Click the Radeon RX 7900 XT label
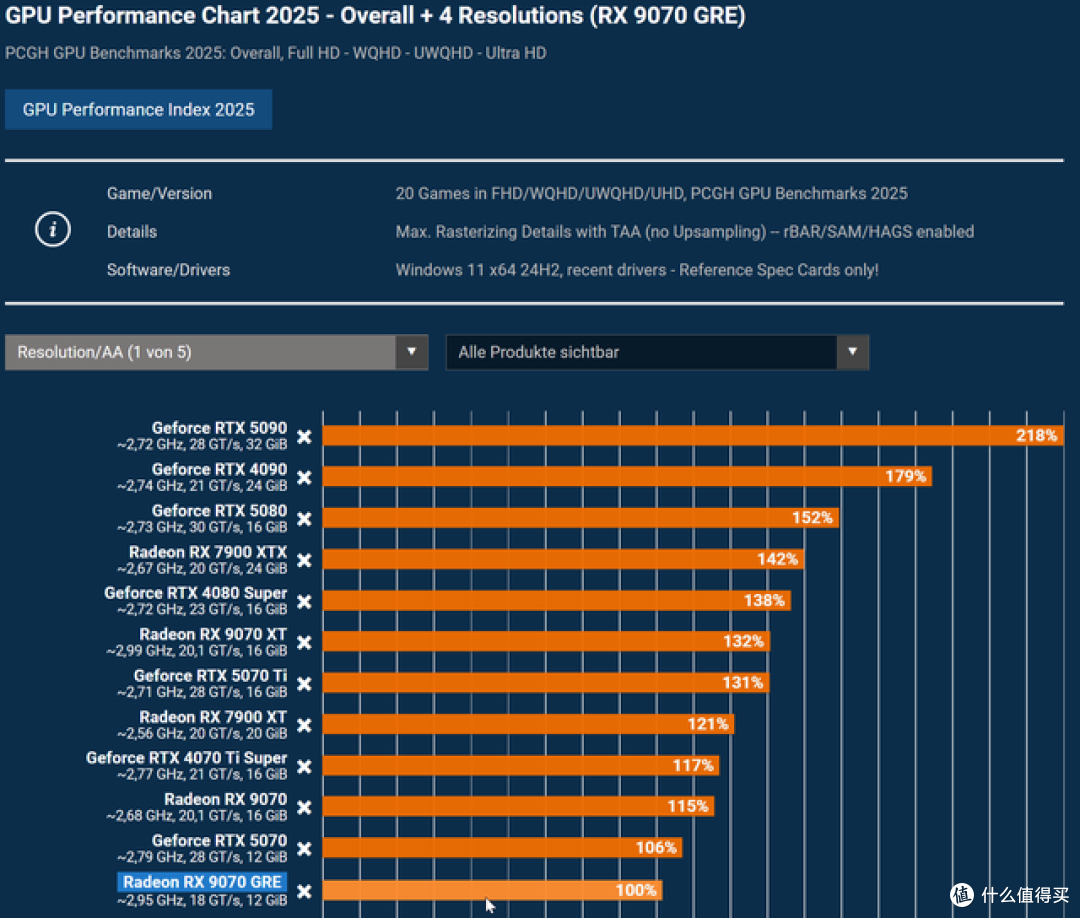Viewport: 1080px width, 918px height. (213, 716)
